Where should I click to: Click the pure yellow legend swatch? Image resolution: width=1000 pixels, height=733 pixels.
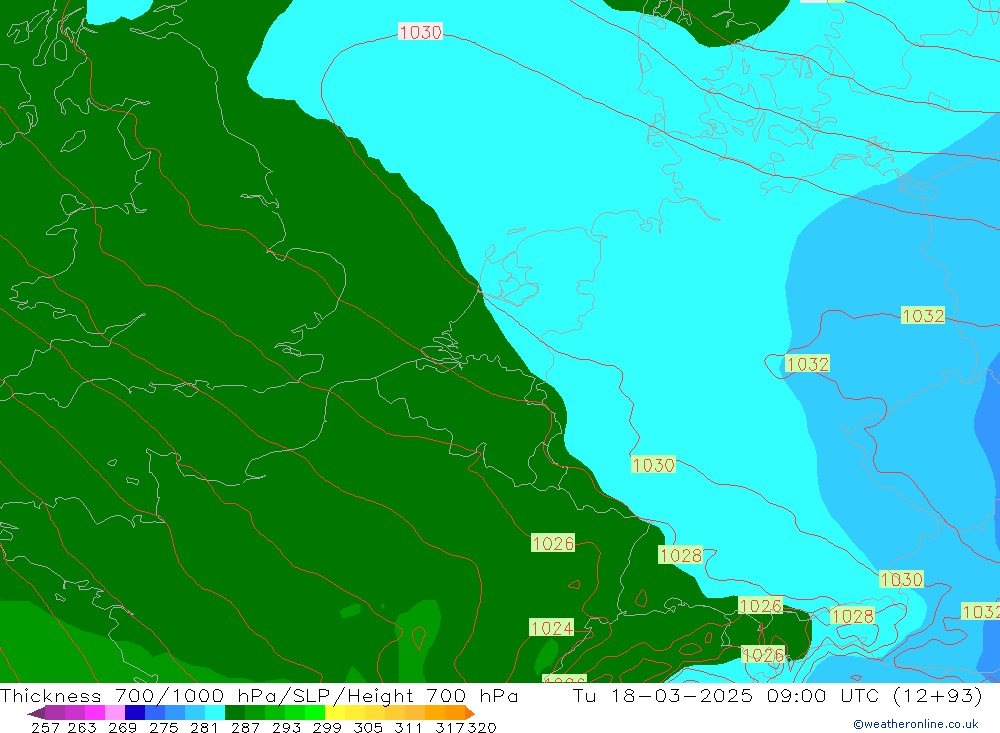coord(335,713)
